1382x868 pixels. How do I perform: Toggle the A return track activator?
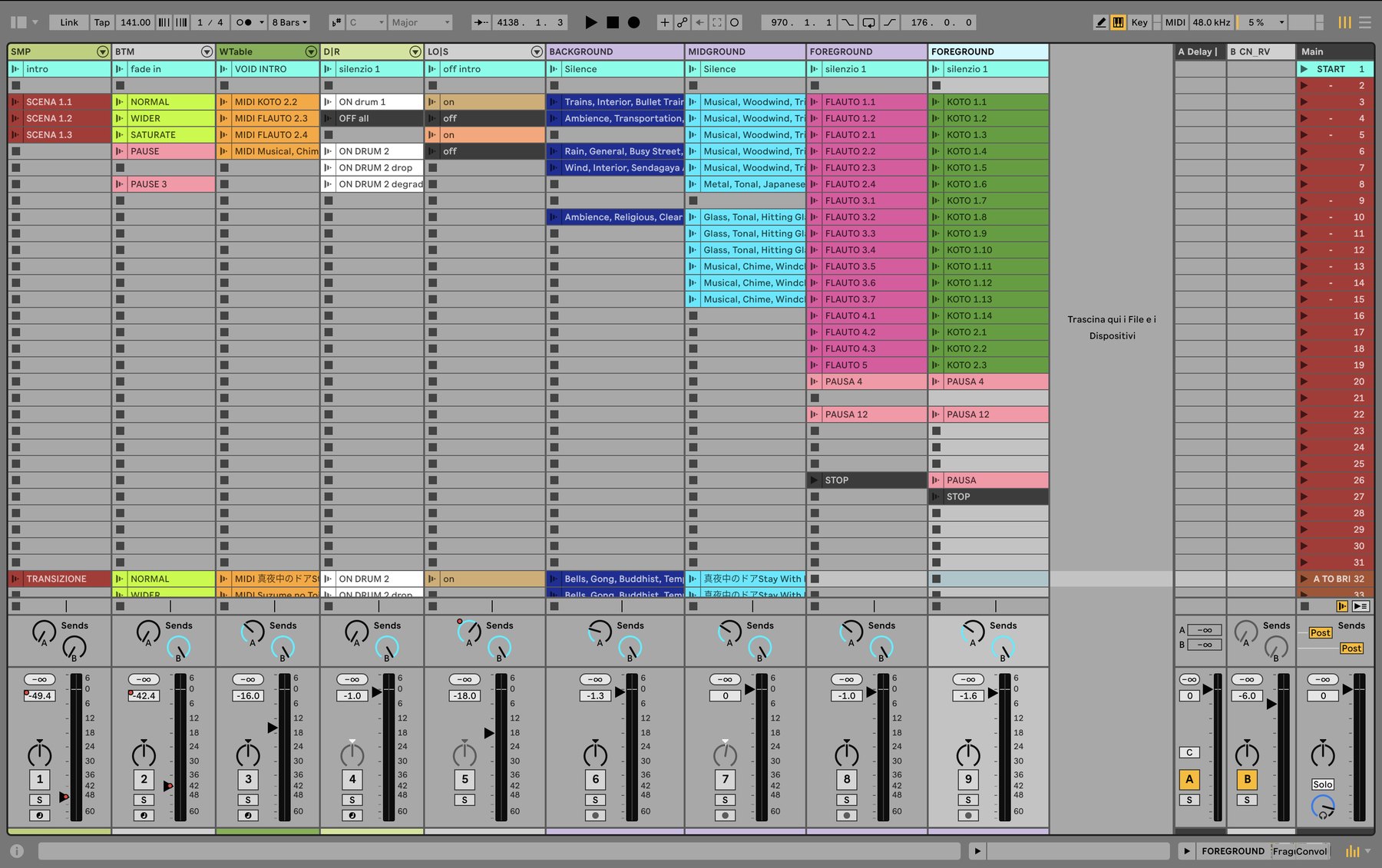tap(1189, 779)
